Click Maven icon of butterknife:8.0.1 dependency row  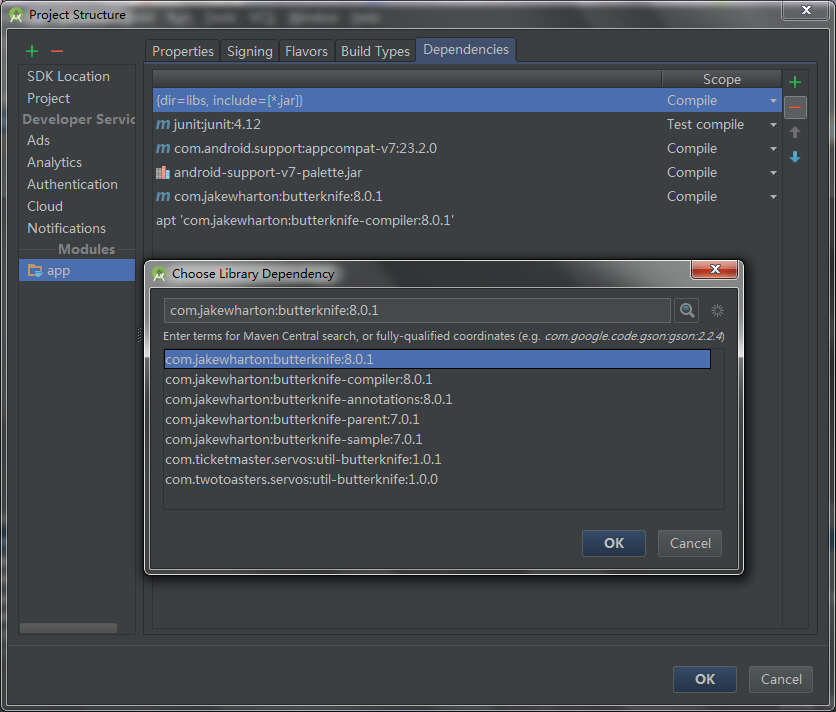click(x=163, y=196)
